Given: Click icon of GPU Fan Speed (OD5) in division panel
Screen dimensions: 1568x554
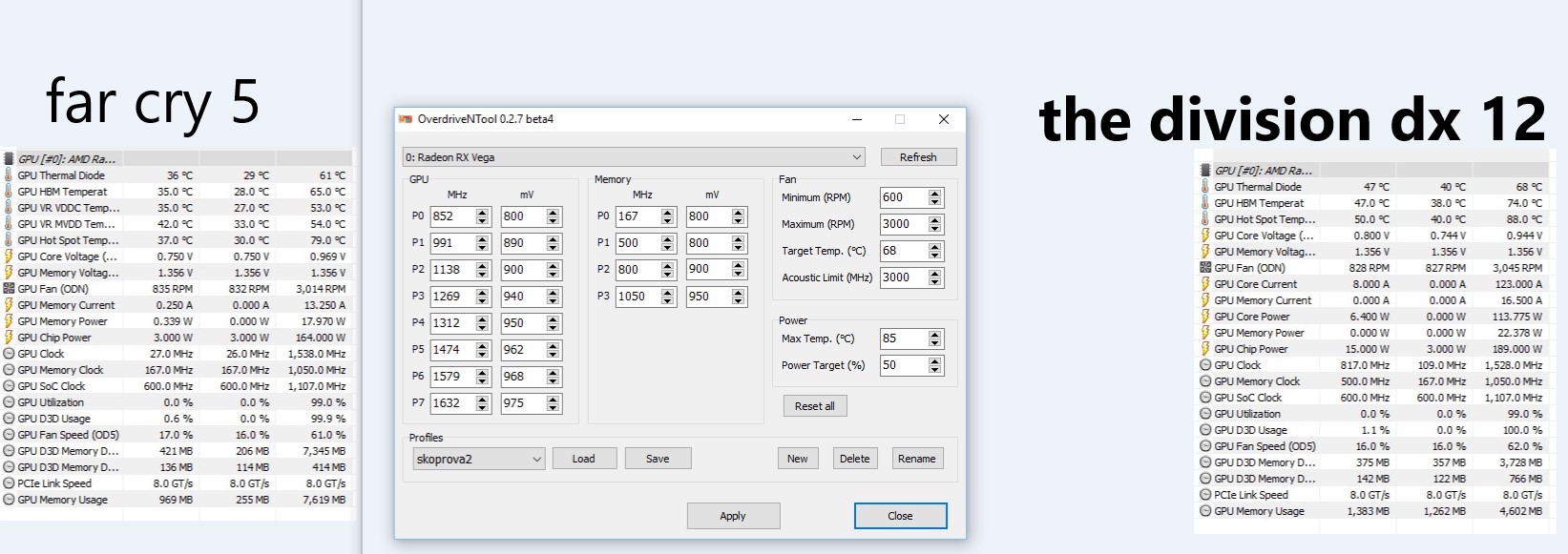Looking at the screenshot, I should pos(1205,446).
